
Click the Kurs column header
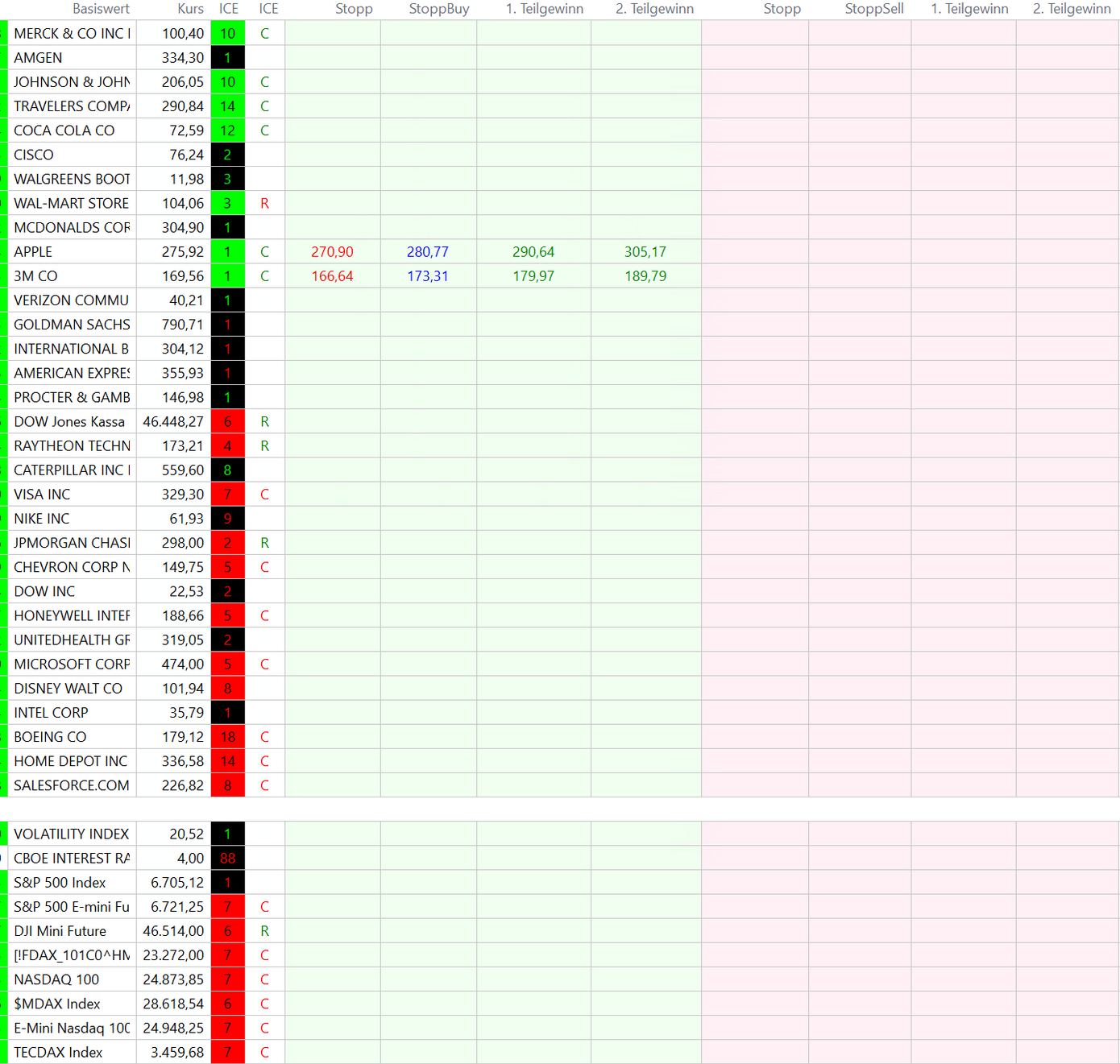190,9
